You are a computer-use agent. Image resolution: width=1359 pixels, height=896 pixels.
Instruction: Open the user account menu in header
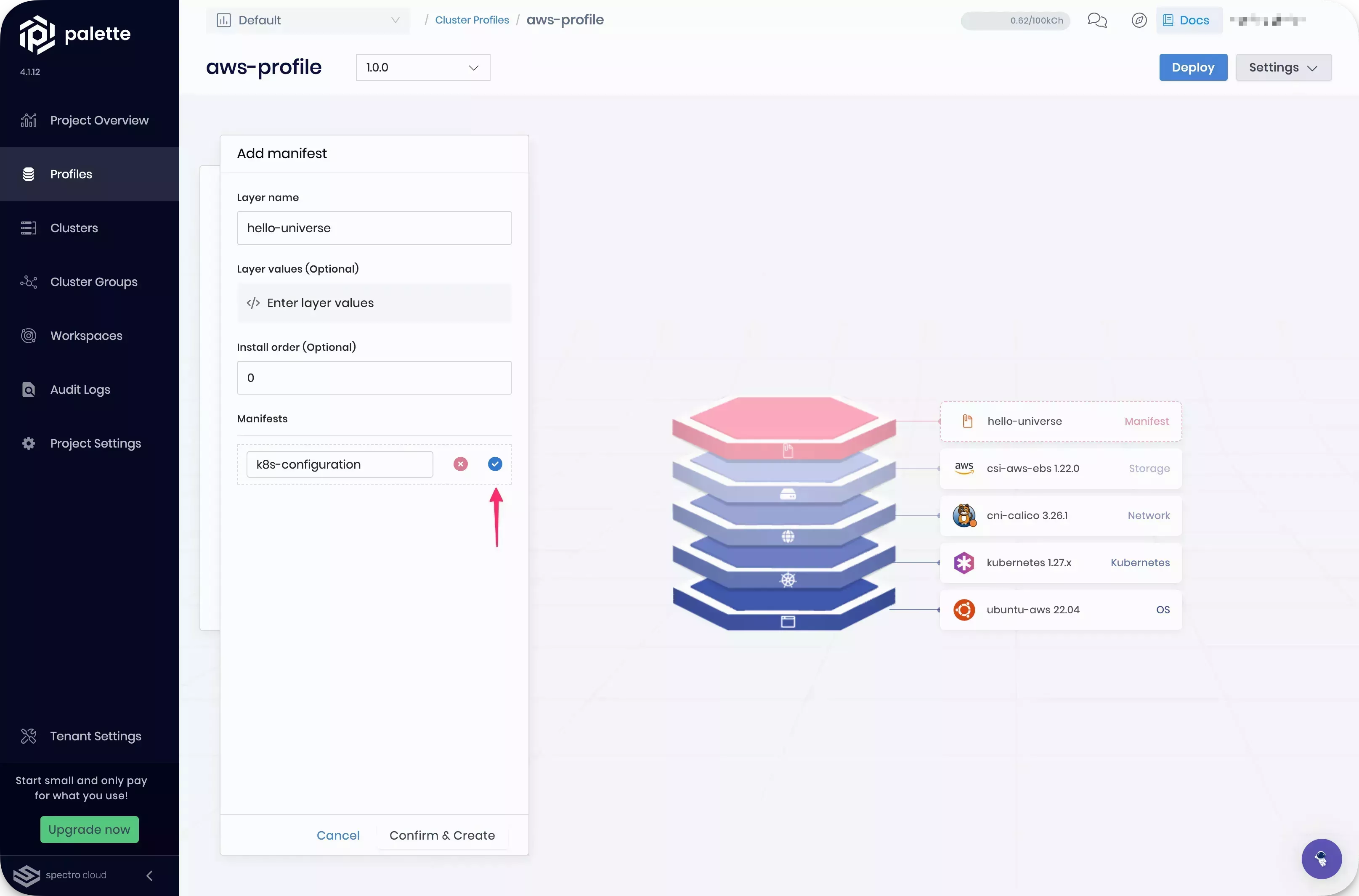(1268, 21)
